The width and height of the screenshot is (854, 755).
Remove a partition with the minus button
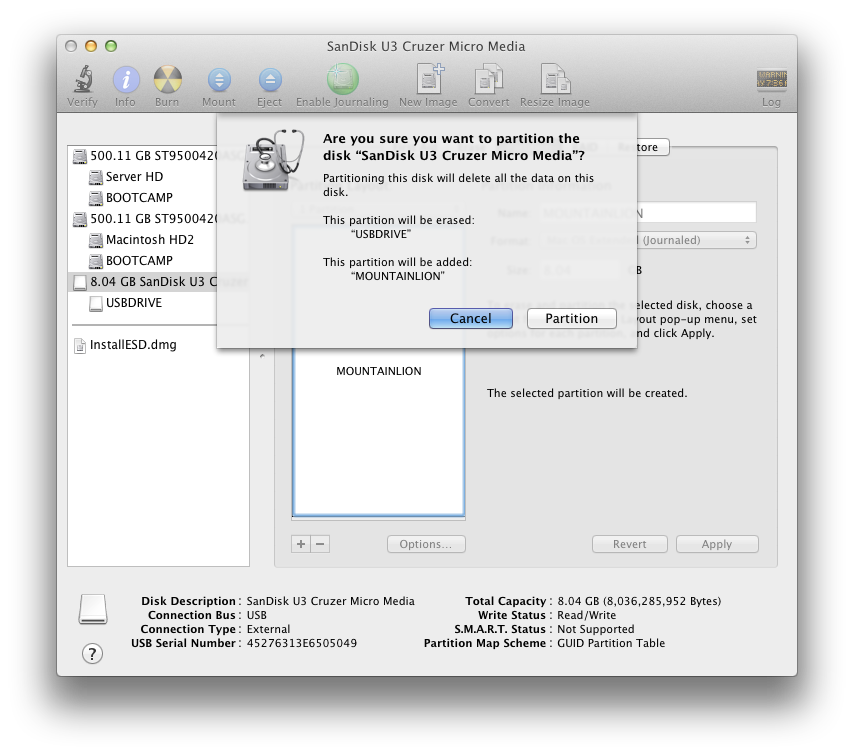[320, 544]
